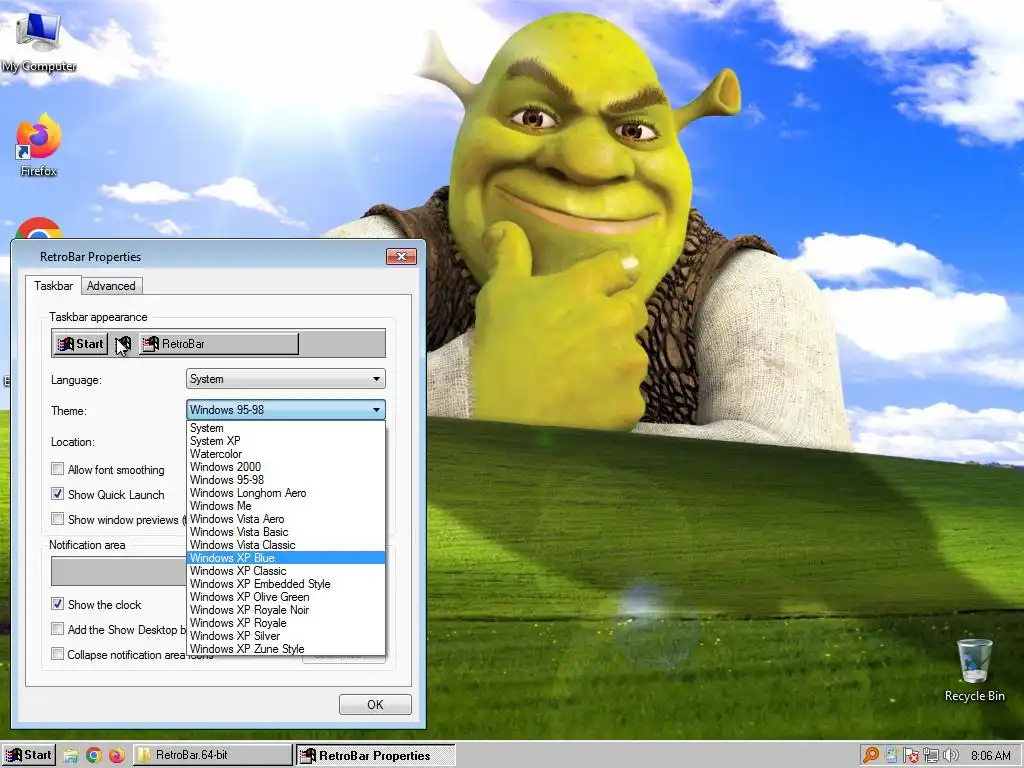The width and height of the screenshot is (1024, 768).
Task: Select Windows Vista Basic theme
Action: tap(286, 532)
